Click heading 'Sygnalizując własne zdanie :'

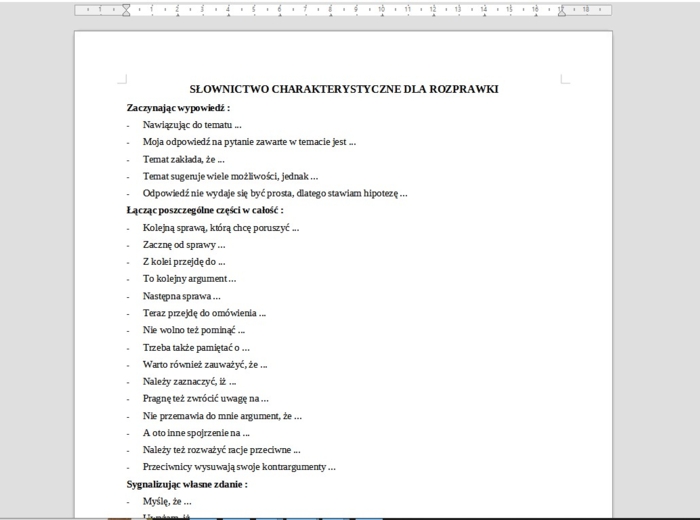pos(186,484)
